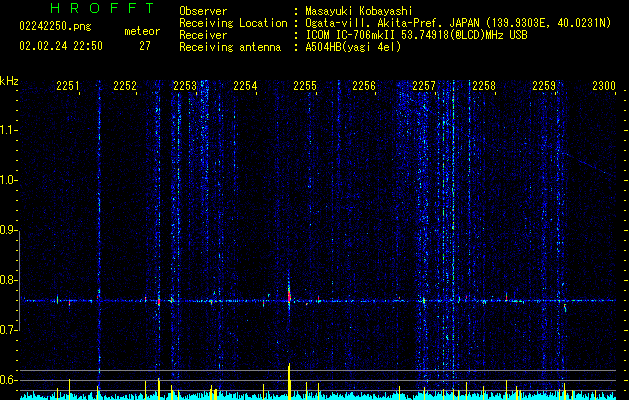
Task: Click the 2255 time marker
Action: tap(305, 86)
